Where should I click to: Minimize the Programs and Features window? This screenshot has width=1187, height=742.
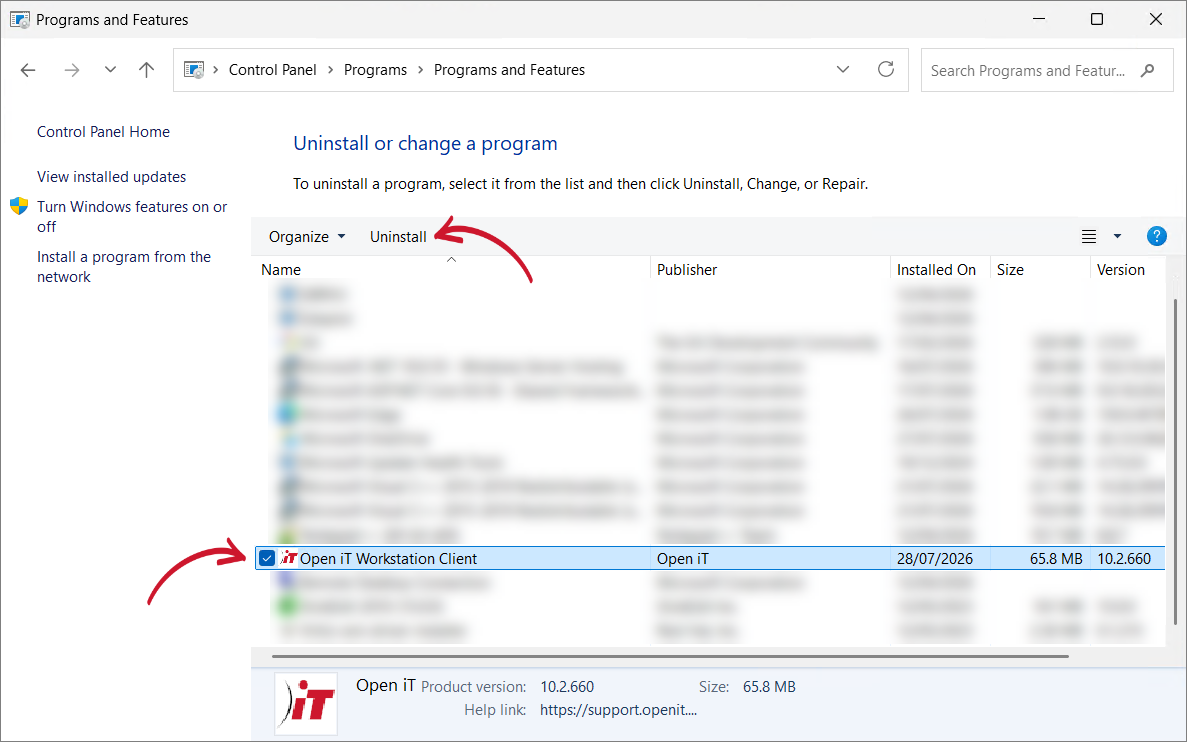pyautogui.click(x=1039, y=20)
